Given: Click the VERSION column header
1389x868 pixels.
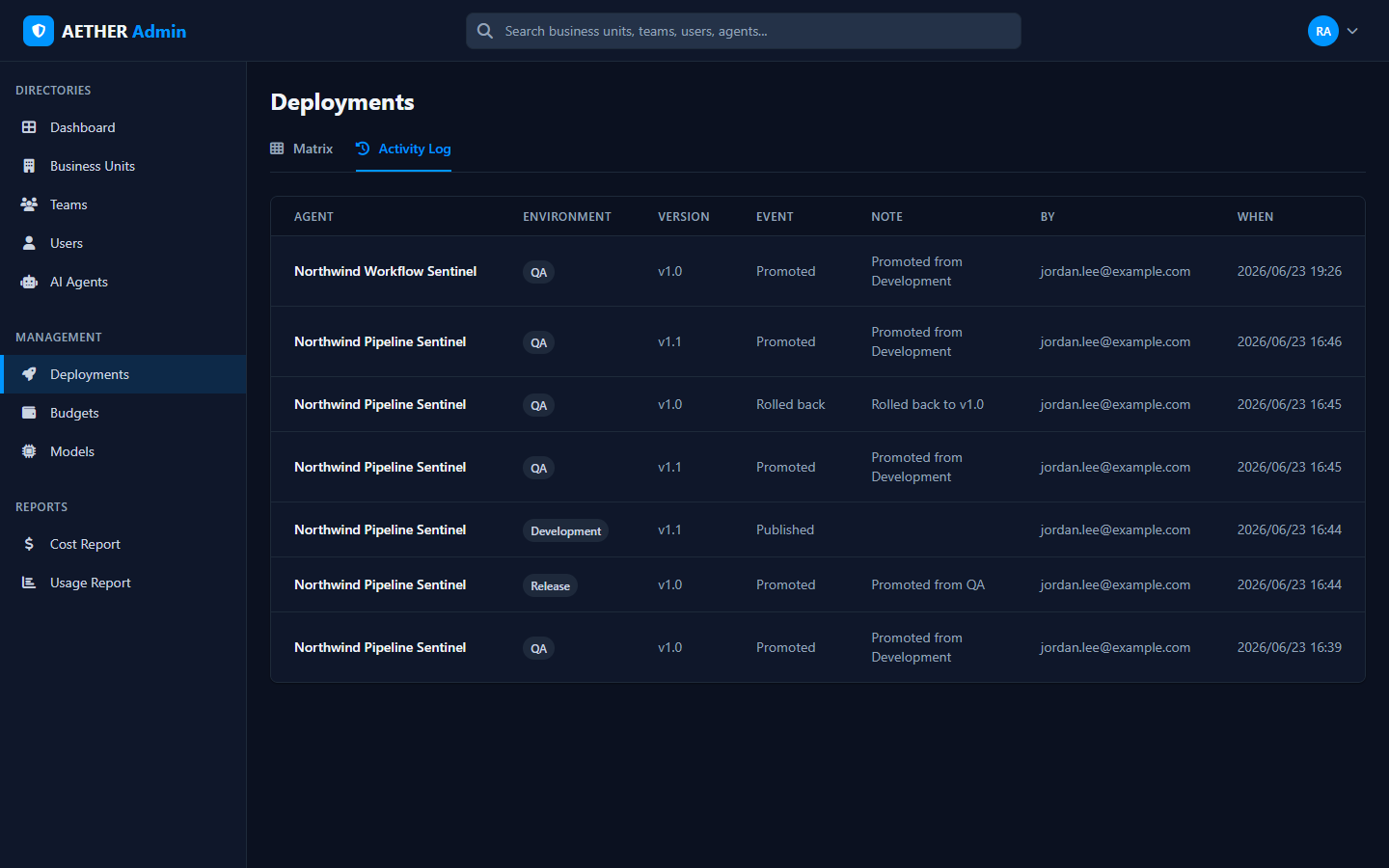Looking at the screenshot, I should pyautogui.click(x=684, y=217).
